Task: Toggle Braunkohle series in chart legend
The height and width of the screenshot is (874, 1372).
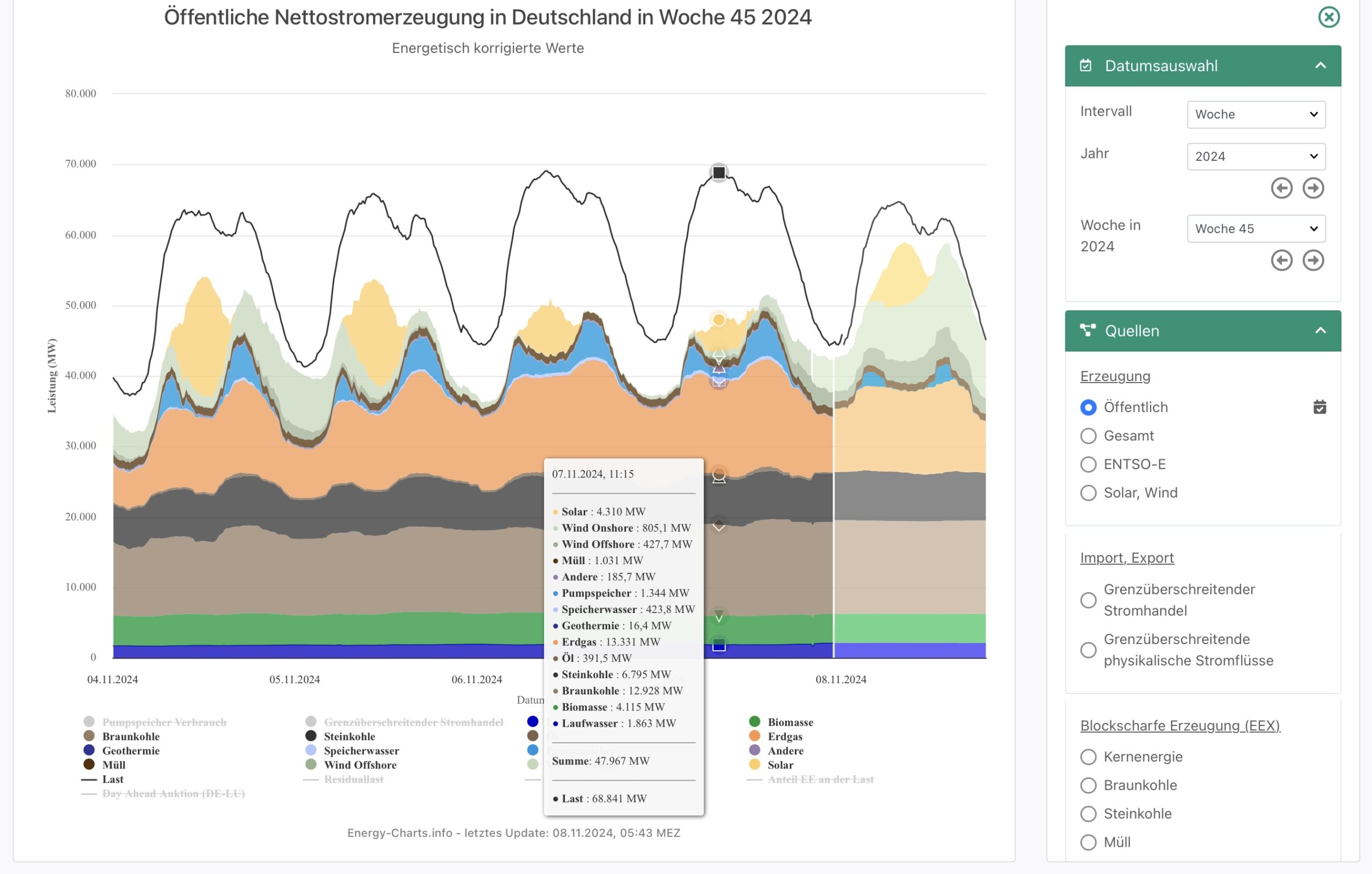Action: click(x=130, y=736)
